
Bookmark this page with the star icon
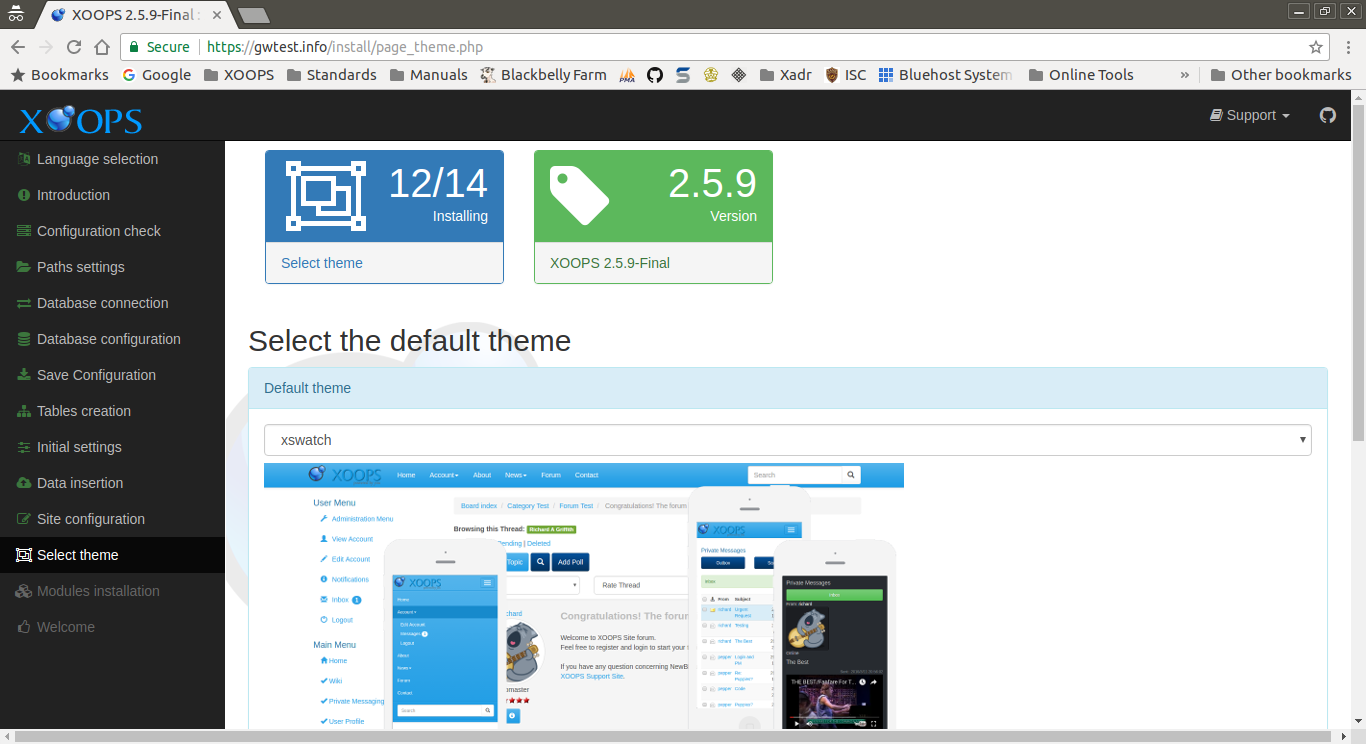1317,46
